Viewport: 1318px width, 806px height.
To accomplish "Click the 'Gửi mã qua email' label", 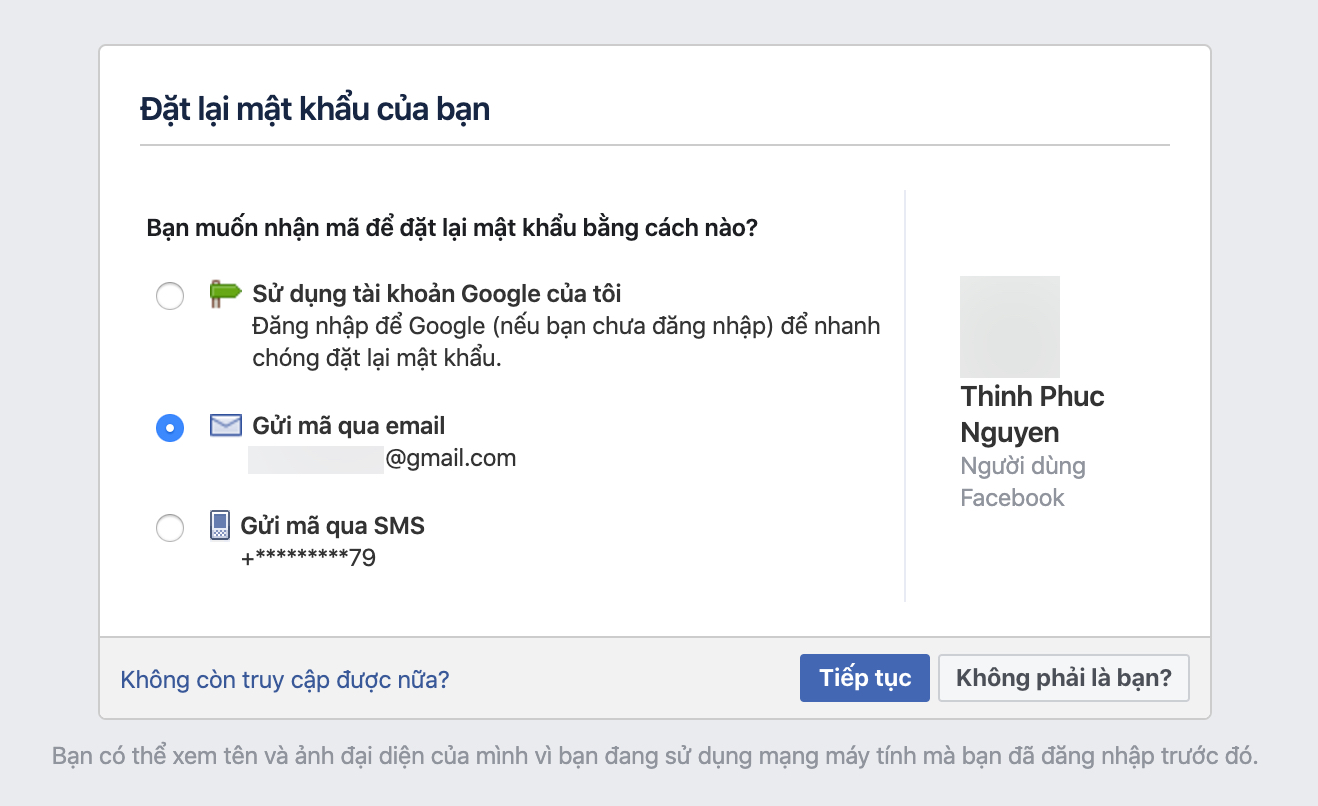I will click(348, 426).
